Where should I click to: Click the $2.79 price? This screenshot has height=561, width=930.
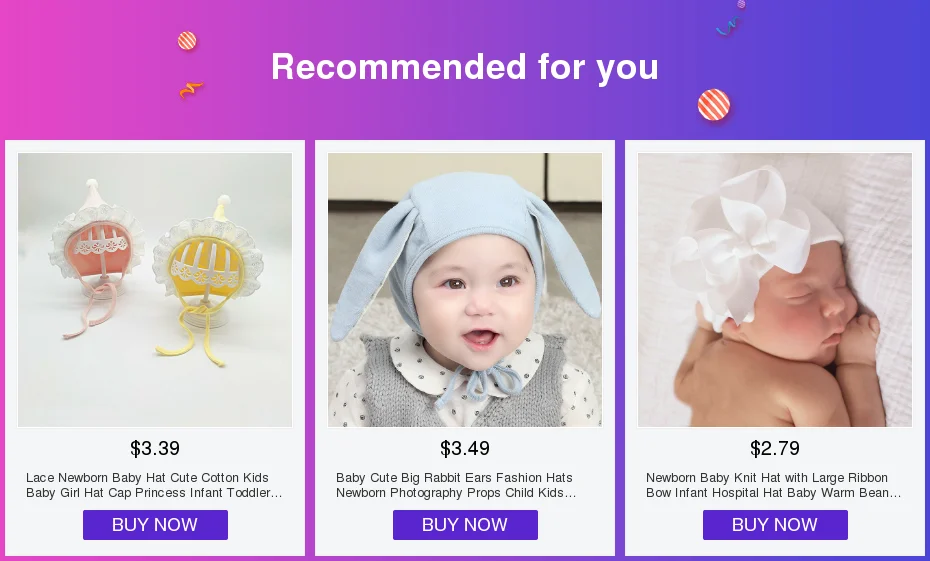pos(775,448)
